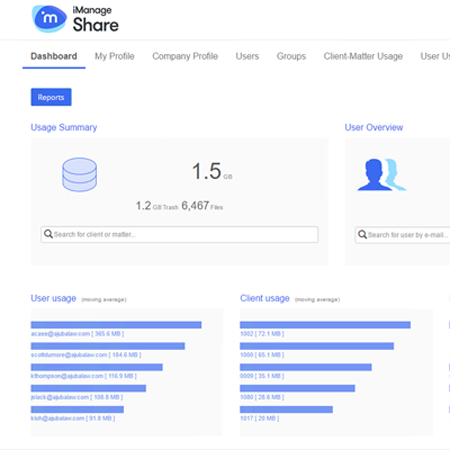The width and height of the screenshot is (450, 450).
Task: Open the User usage heading link
Action: coord(54,298)
